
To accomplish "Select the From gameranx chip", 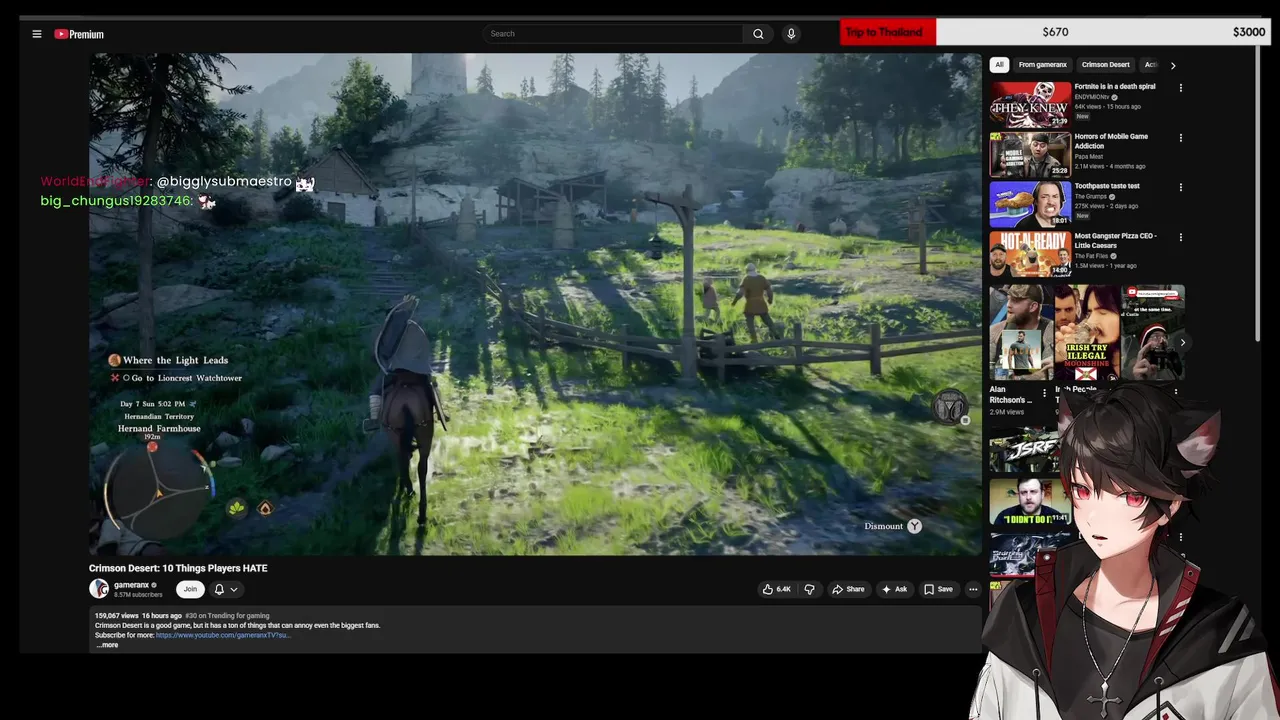I will point(1042,65).
